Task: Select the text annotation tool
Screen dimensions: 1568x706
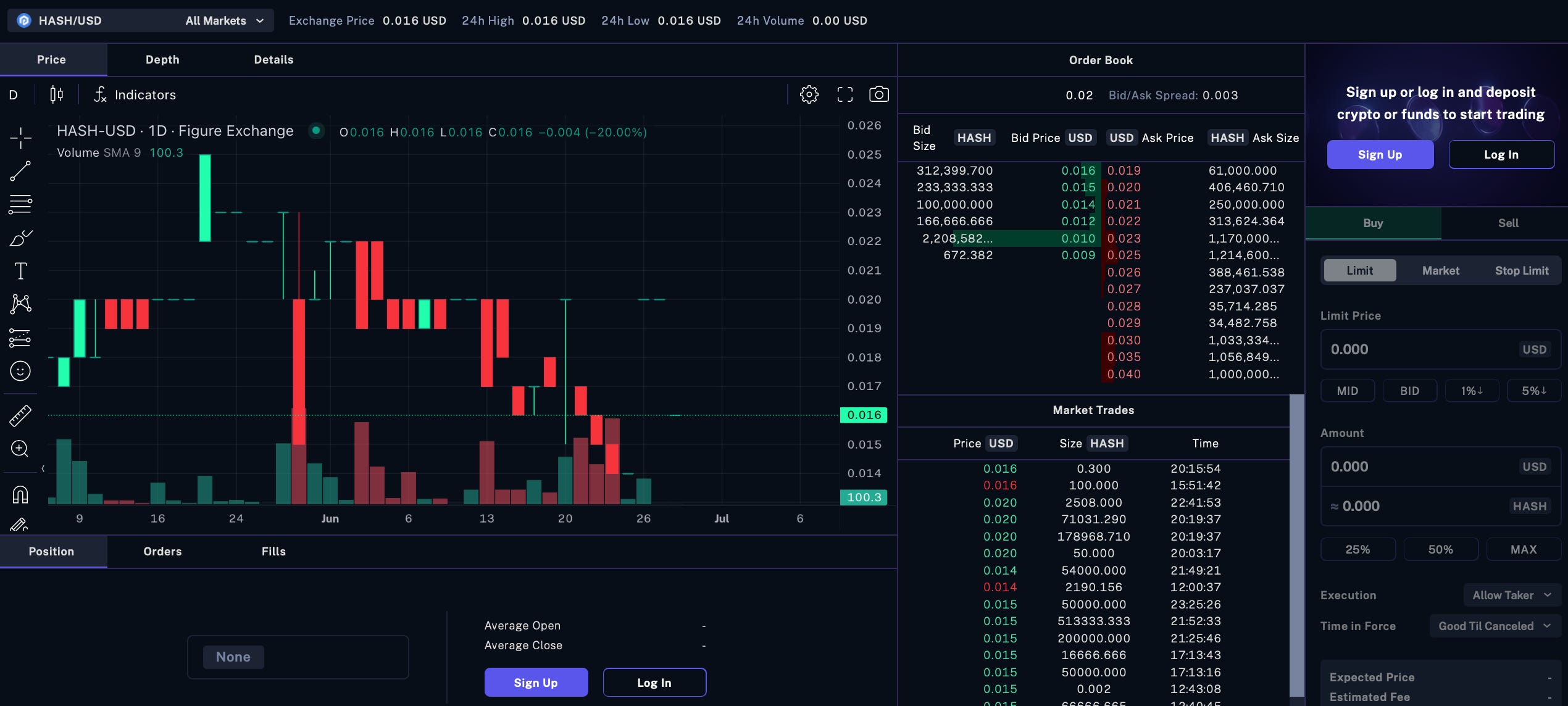Action: tap(20, 271)
